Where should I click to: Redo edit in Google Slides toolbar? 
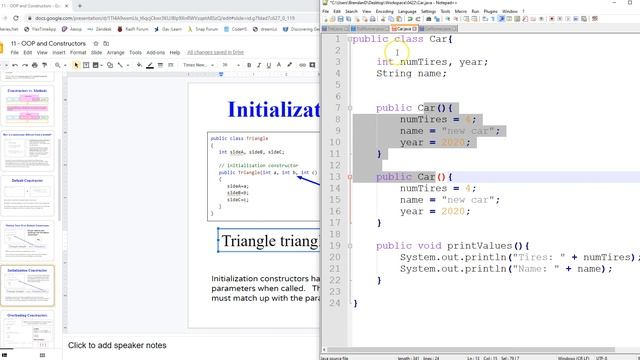coord(25,65)
